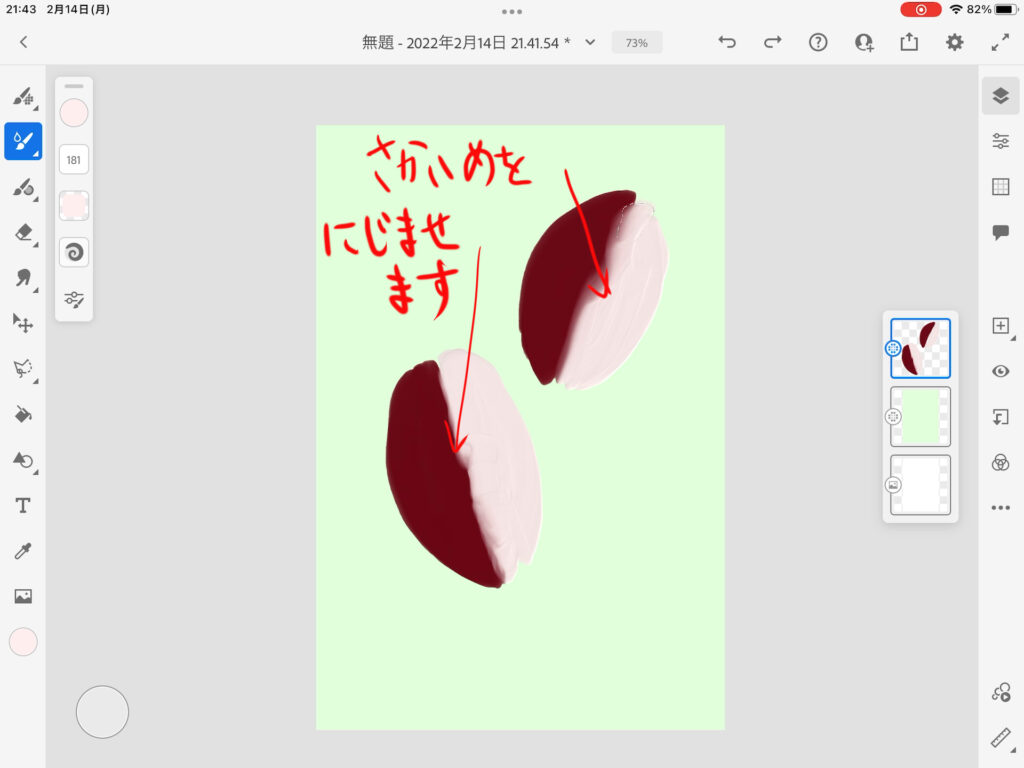Undo the last stroke

727,42
